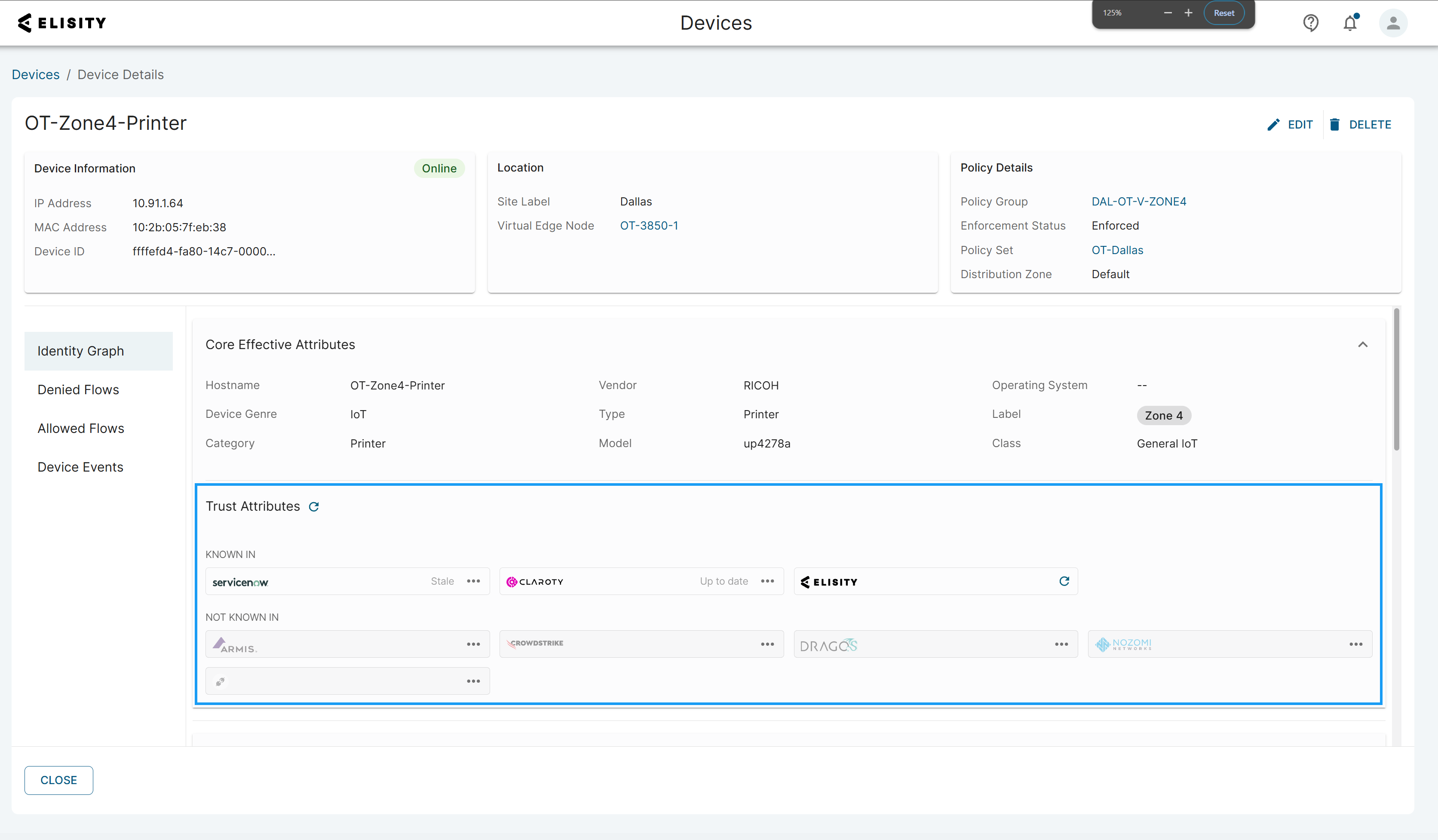Click the zoom out minus icon
1438x840 pixels.
1168,12
